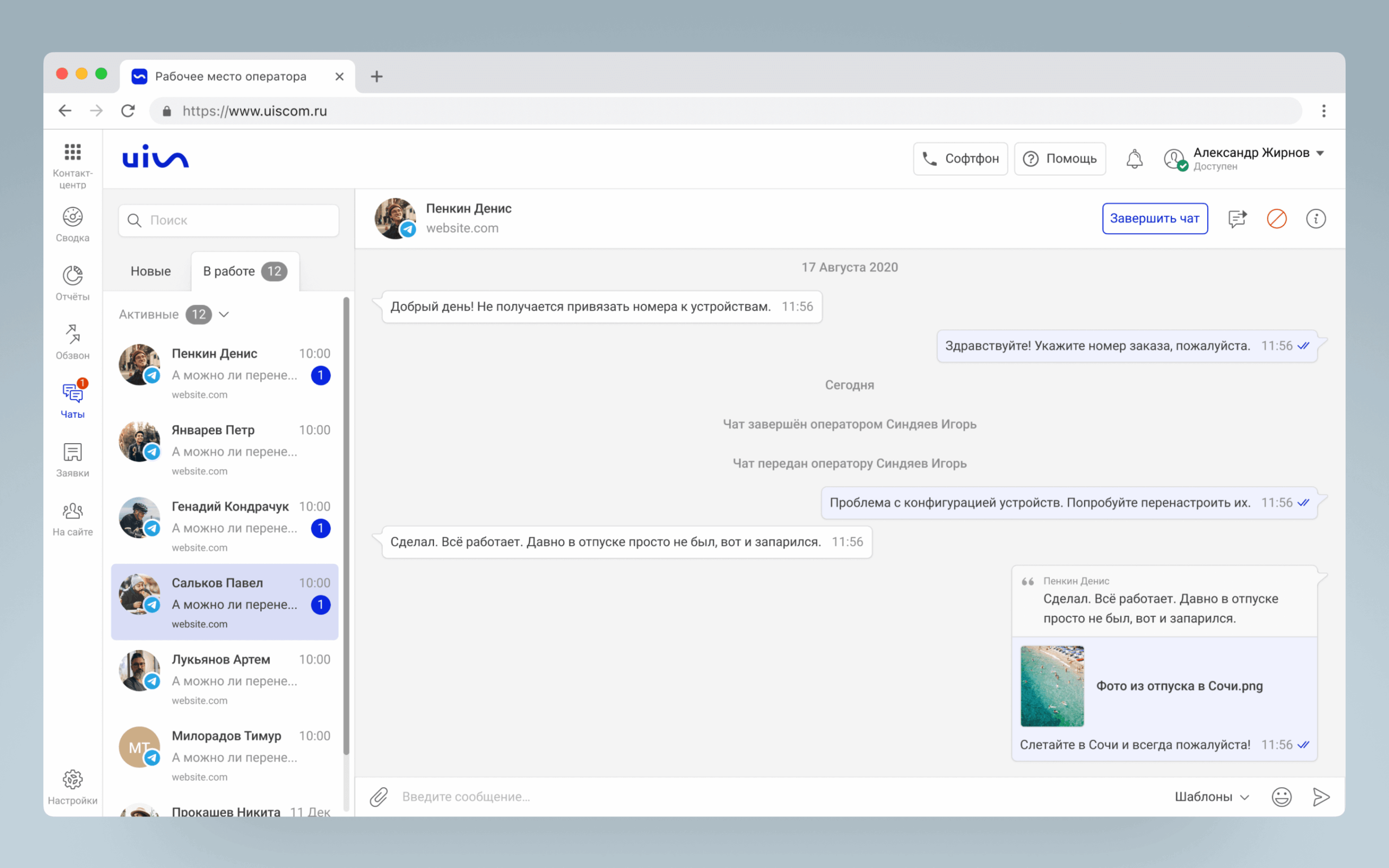Open chat with Генадий Кондрачук
1389x868 pixels.
point(225,525)
